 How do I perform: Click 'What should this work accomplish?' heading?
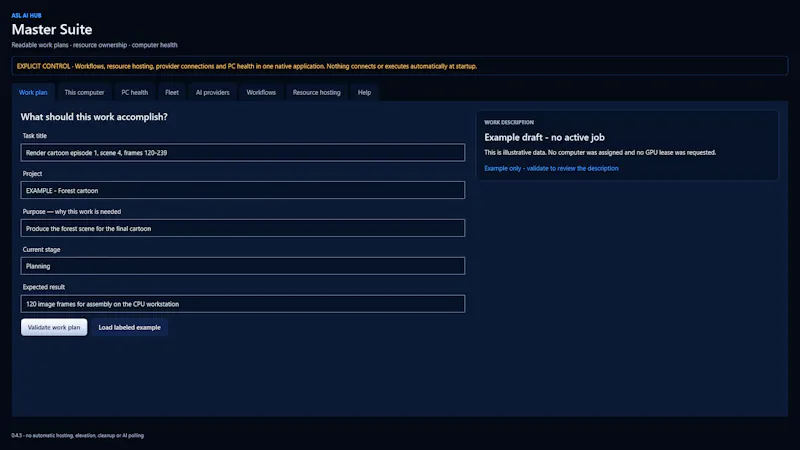pyautogui.click(x=94, y=117)
